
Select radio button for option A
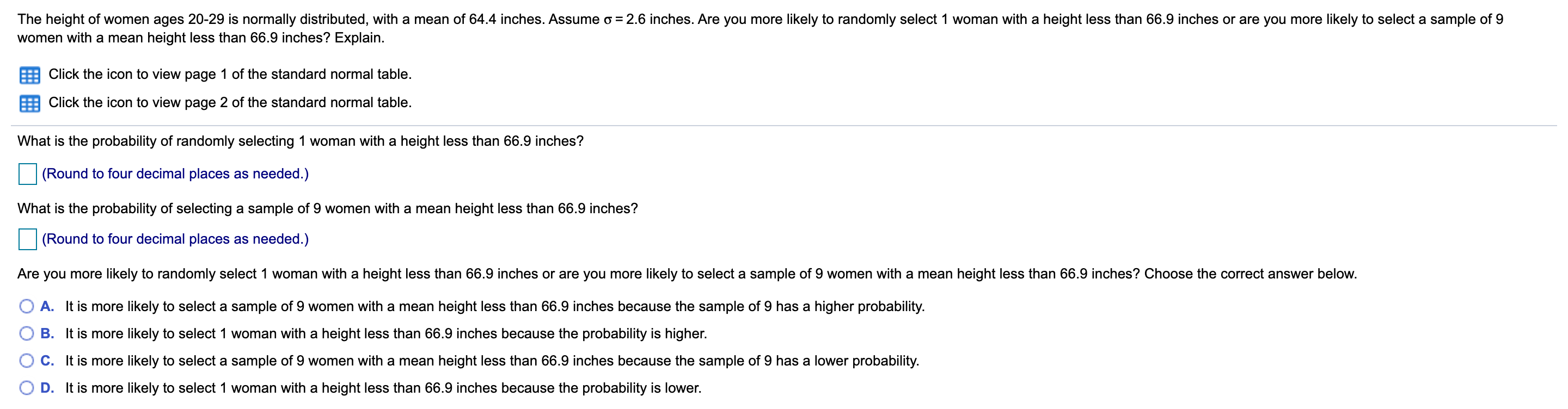27,306
